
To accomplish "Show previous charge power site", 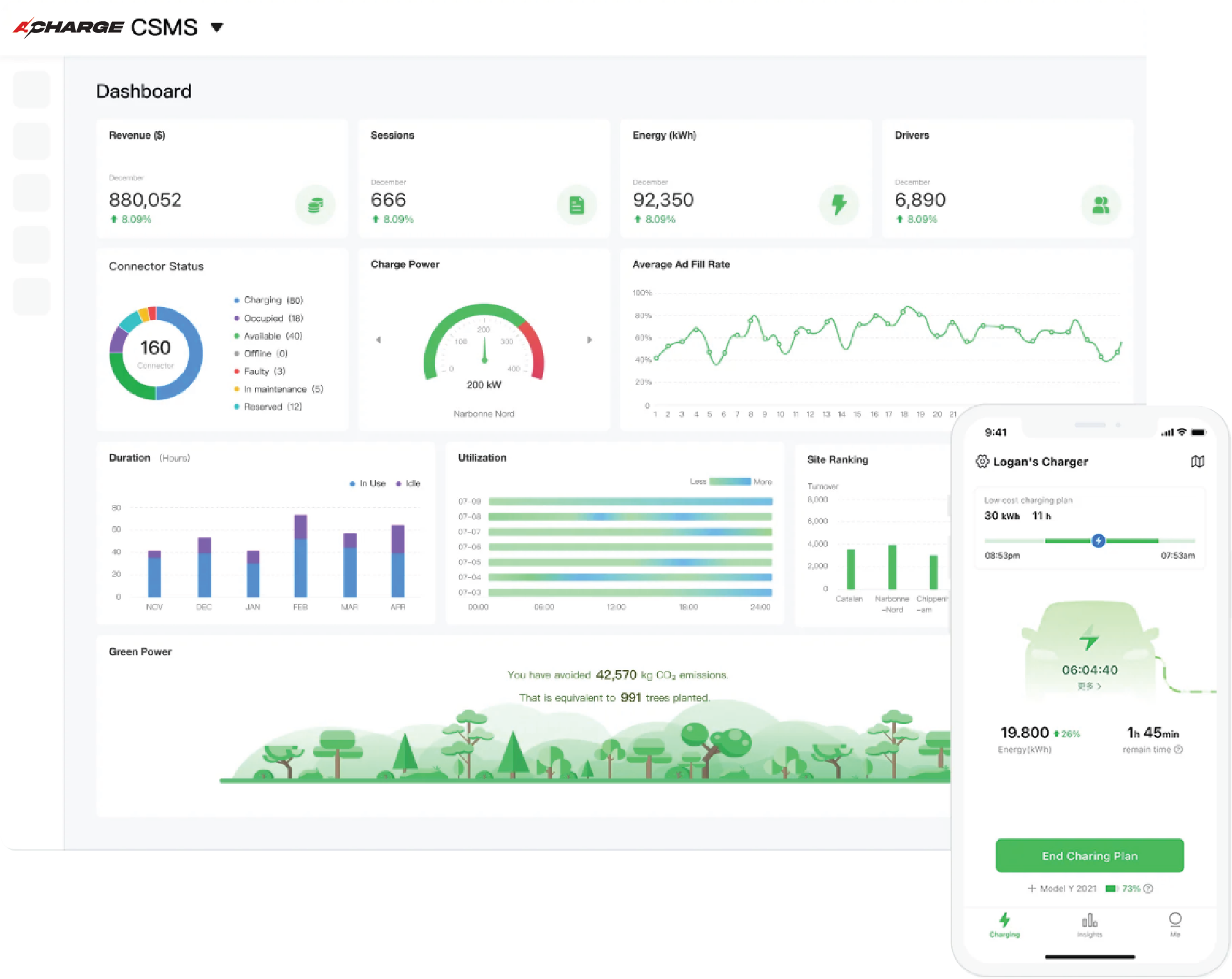I will point(379,340).
